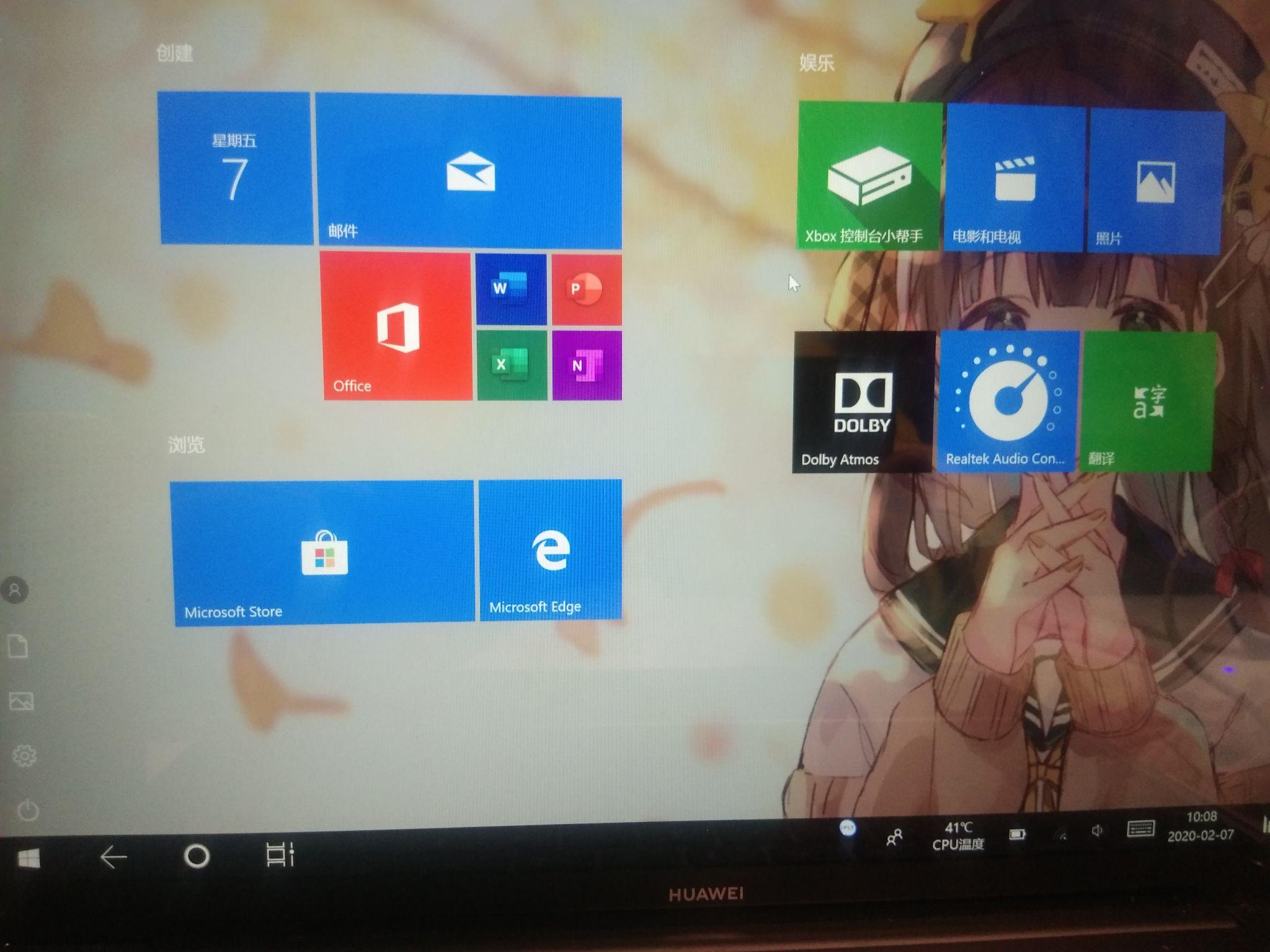
Task: Open the Microsoft Store tile
Action: click(323, 552)
